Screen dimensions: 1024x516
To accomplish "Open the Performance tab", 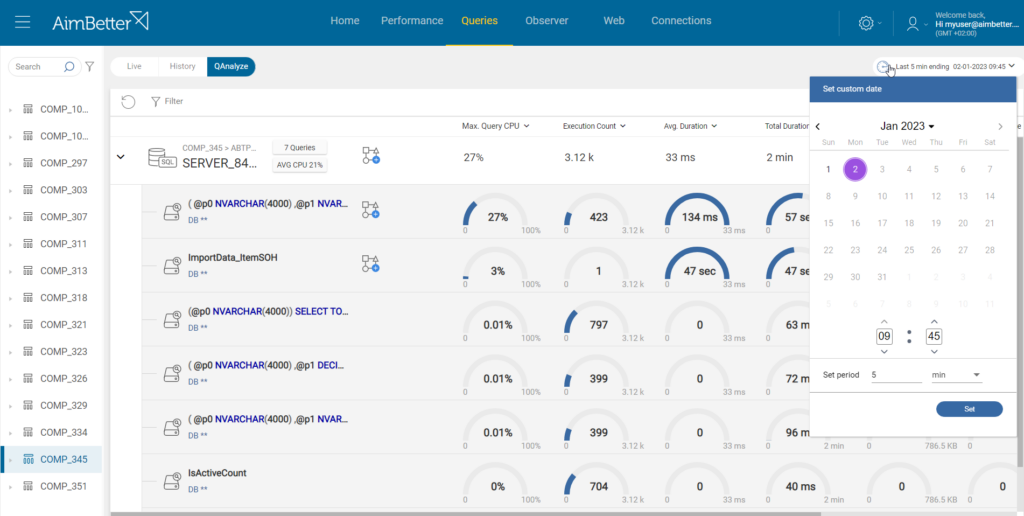I will click(x=412, y=21).
